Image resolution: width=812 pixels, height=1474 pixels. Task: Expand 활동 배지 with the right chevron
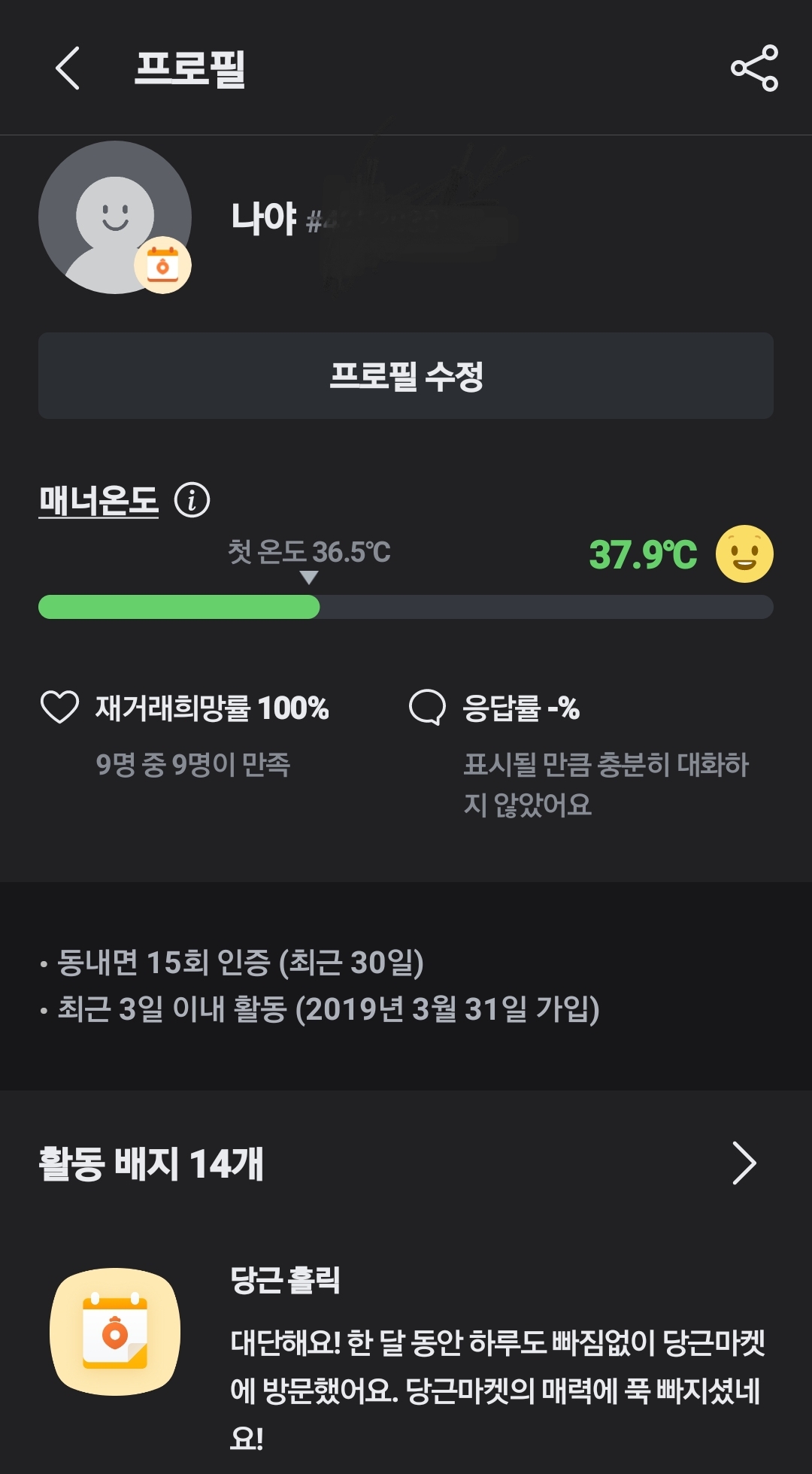pyautogui.click(x=744, y=1163)
